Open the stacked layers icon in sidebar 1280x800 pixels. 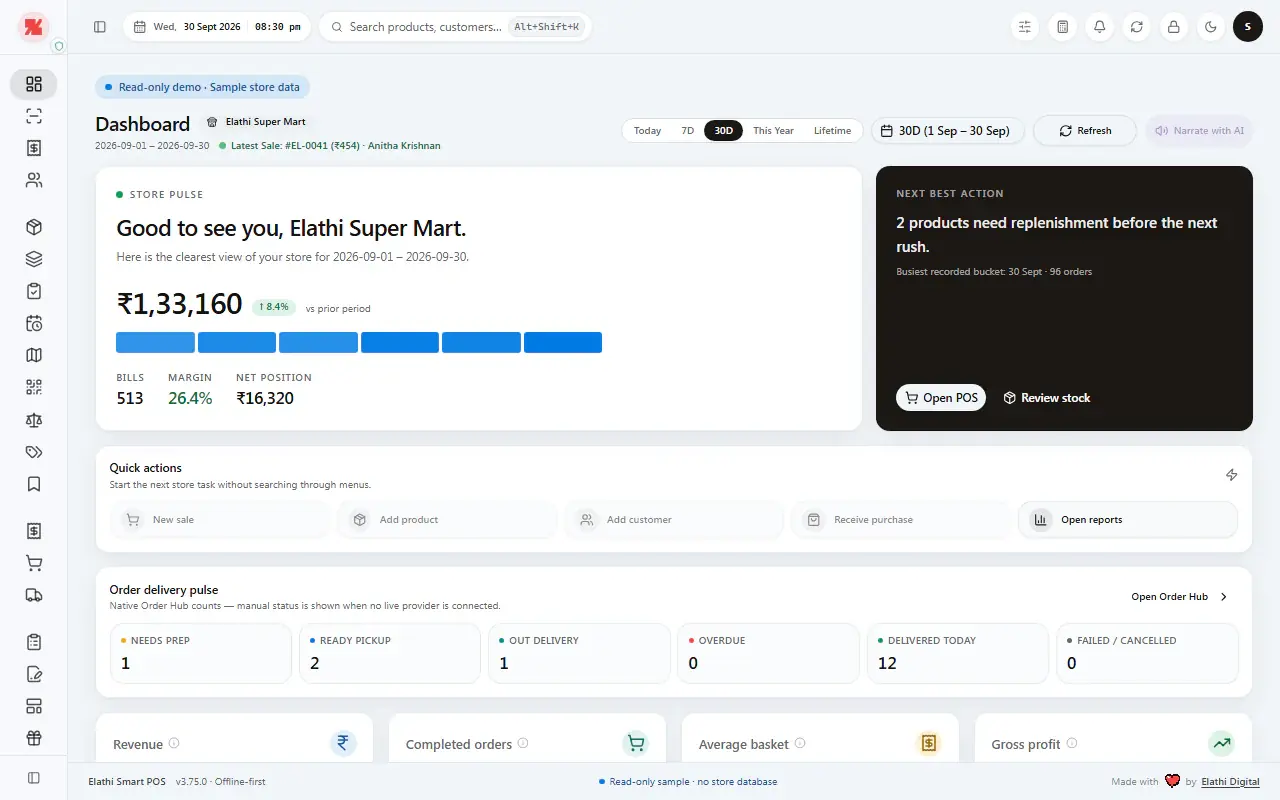pos(34,259)
